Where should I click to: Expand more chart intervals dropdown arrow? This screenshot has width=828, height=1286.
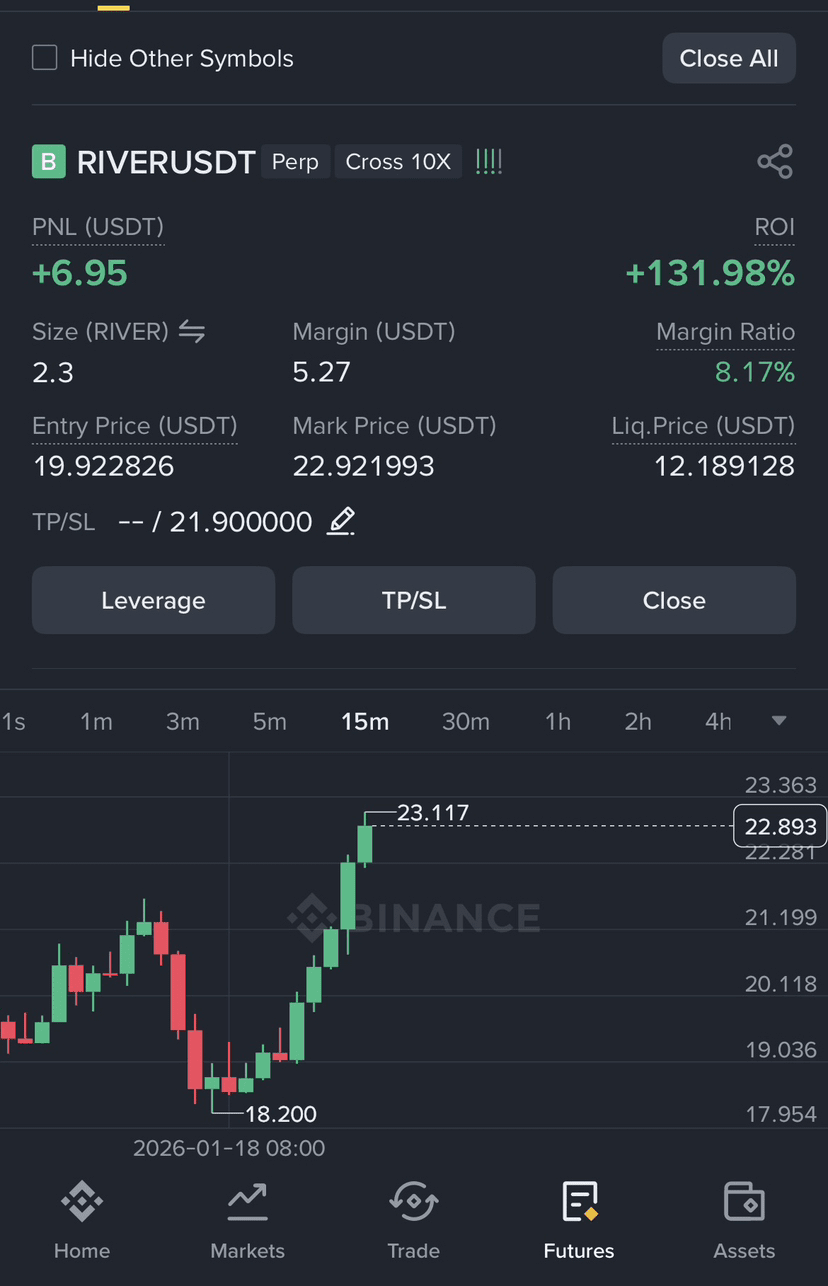779,721
